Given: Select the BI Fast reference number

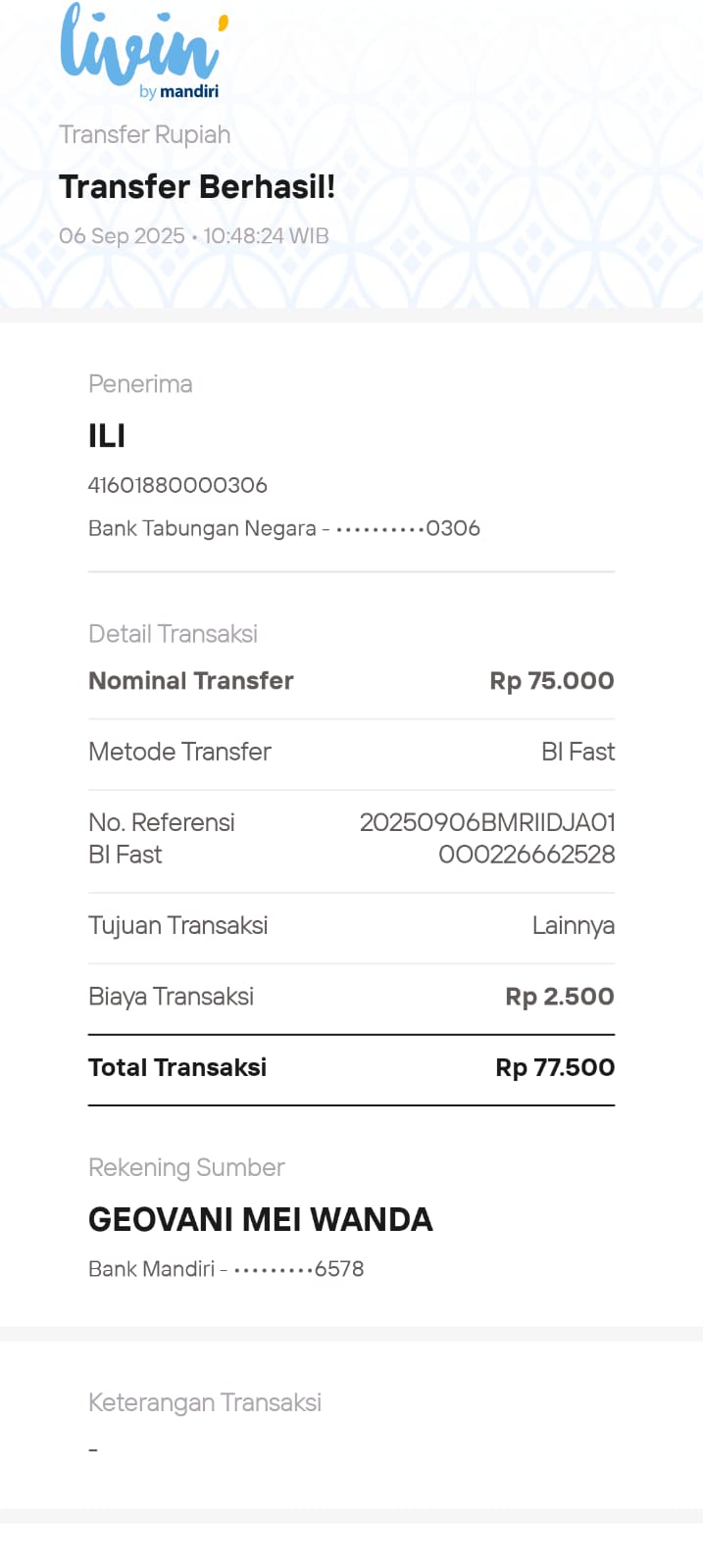Looking at the screenshot, I should tap(487, 838).
